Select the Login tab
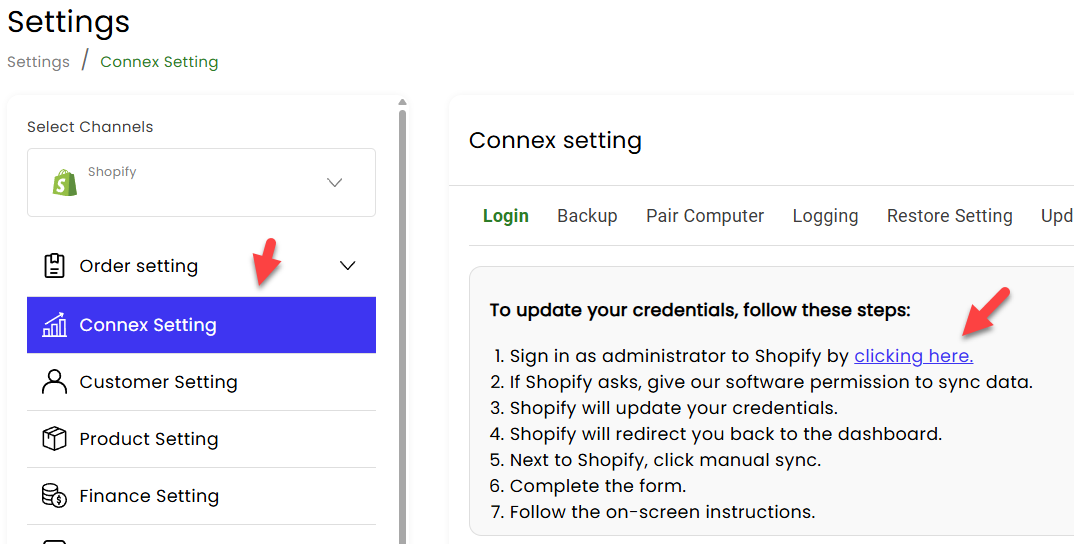 click(505, 216)
